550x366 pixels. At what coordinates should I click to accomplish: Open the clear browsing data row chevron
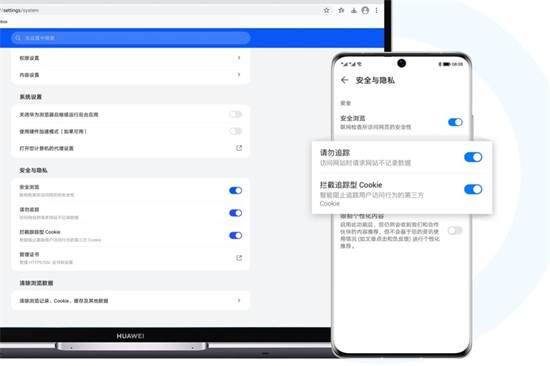(239, 300)
